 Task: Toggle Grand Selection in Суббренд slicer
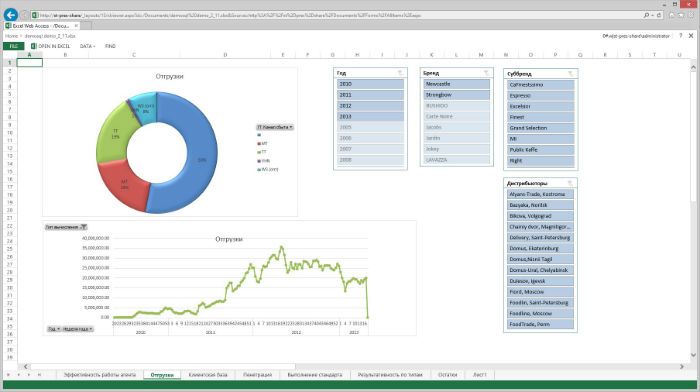click(540, 128)
